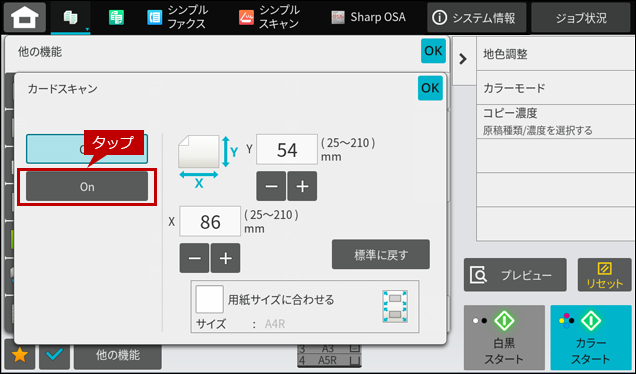This screenshot has height=374, width=636.
Task: Select the X size value field
Action: coord(210,221)
